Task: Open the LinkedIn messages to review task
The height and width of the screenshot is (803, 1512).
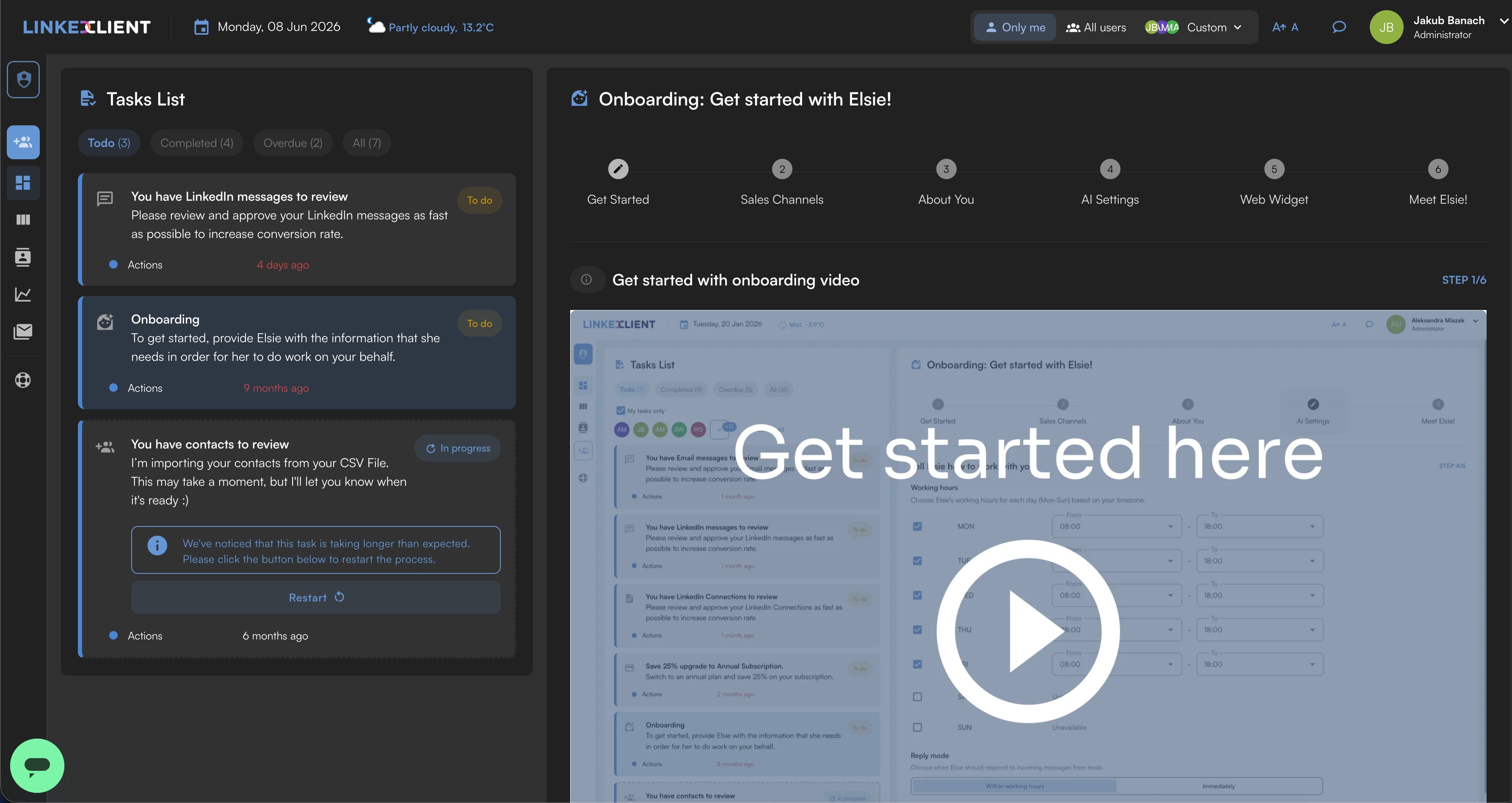Action: (297, 230)
